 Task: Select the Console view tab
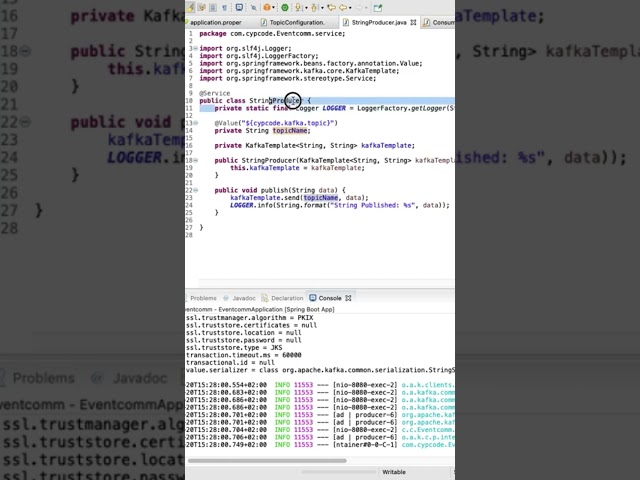click(330, 298)
